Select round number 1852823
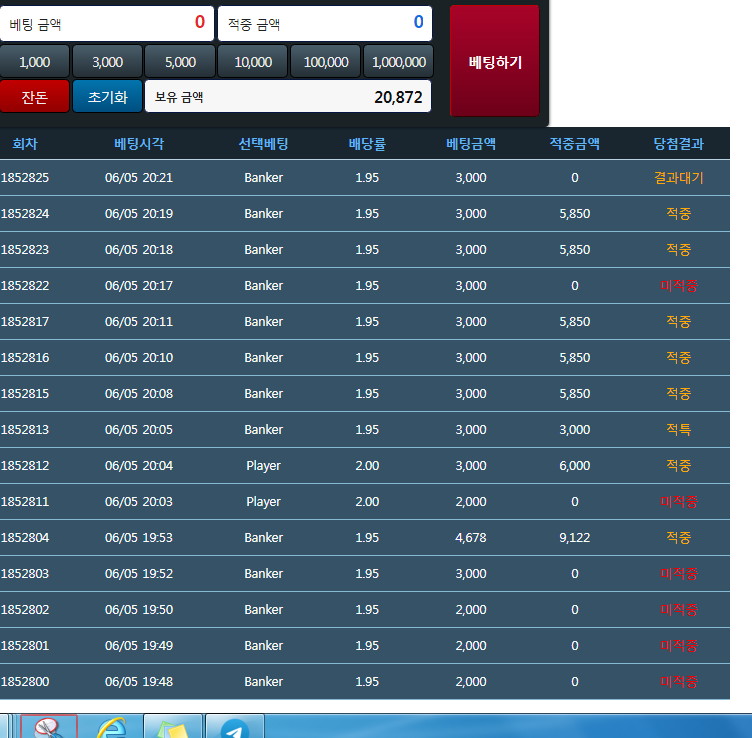Viewport: 752px width, 738px height. point(25,249)
